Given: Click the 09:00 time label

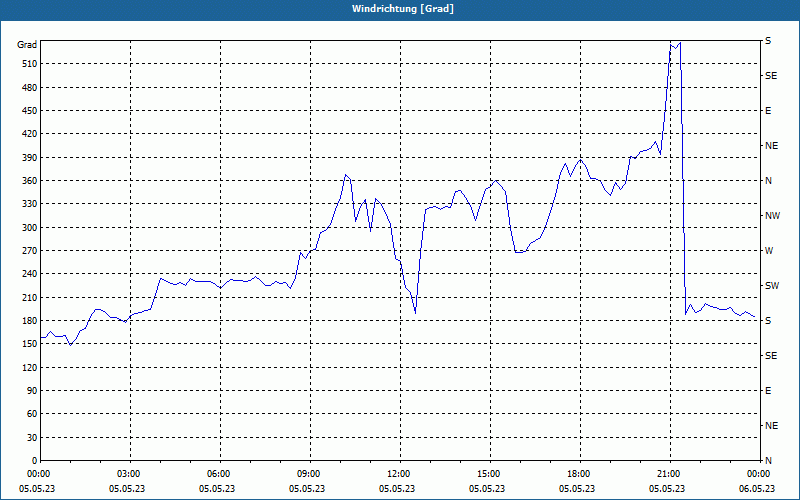Looking at the screenshot, I should [x=310, y=474].
